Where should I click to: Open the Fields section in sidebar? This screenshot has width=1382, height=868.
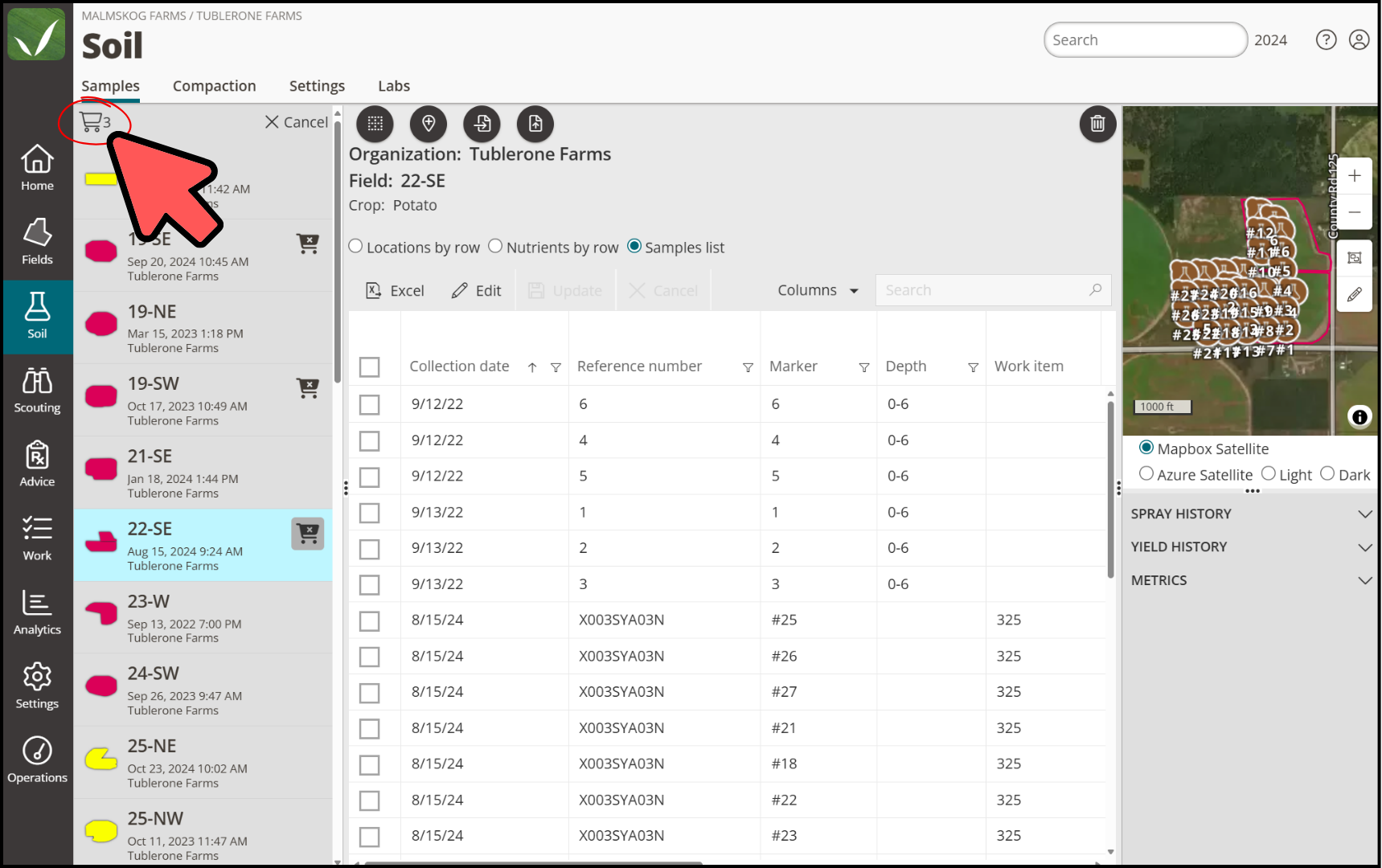pyautogui.click(x=37, y=242)
